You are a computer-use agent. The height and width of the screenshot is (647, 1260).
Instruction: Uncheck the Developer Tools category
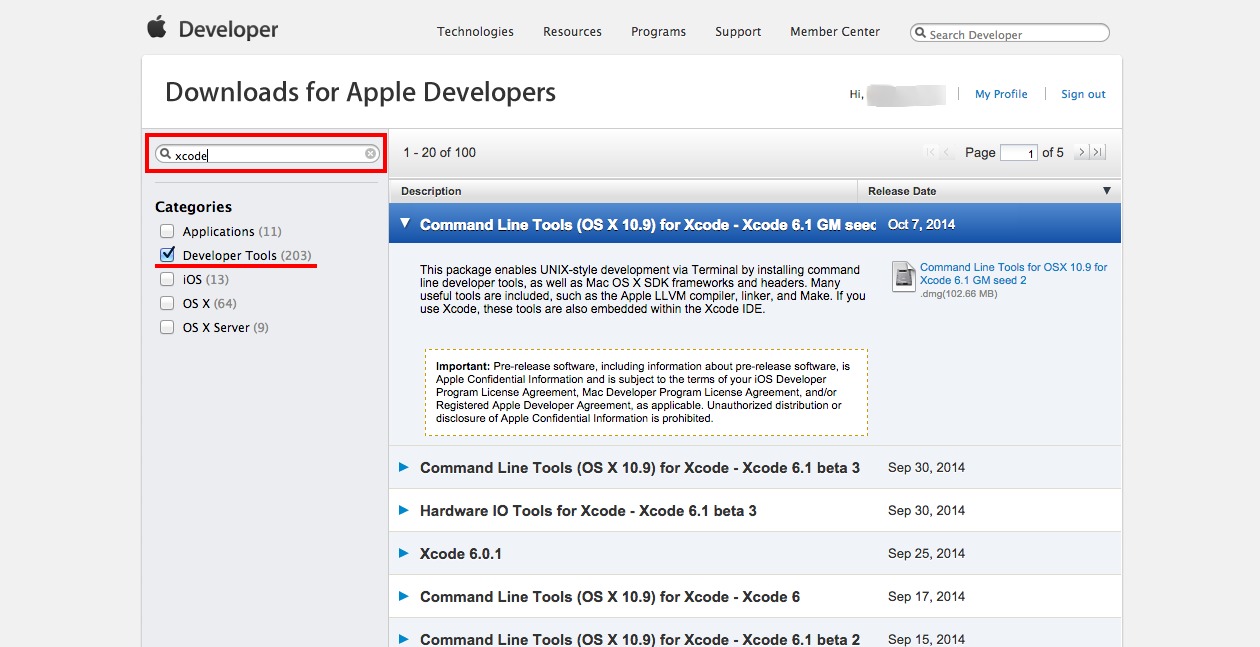tap(167, 255)
